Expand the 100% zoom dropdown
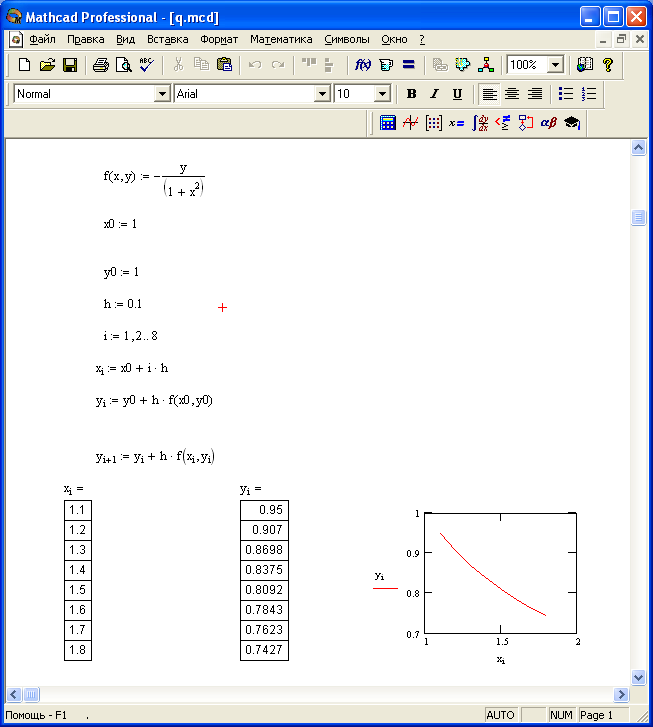The height and width of the screenshot is (727, 653). pos(555,65)
